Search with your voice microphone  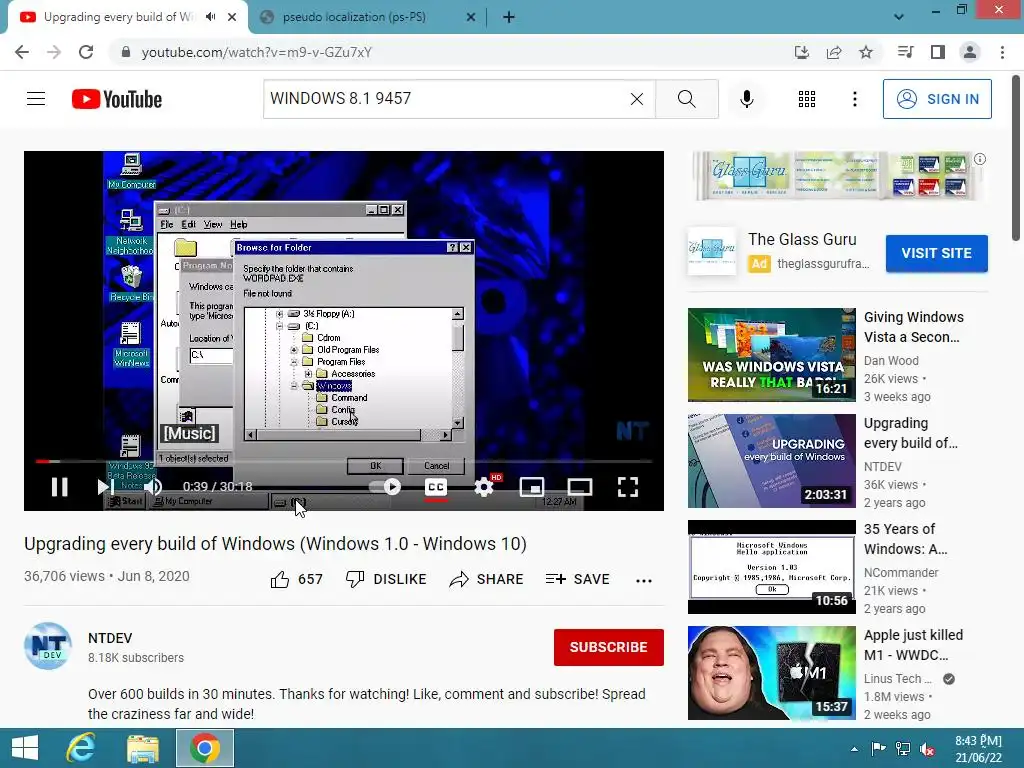746,99
